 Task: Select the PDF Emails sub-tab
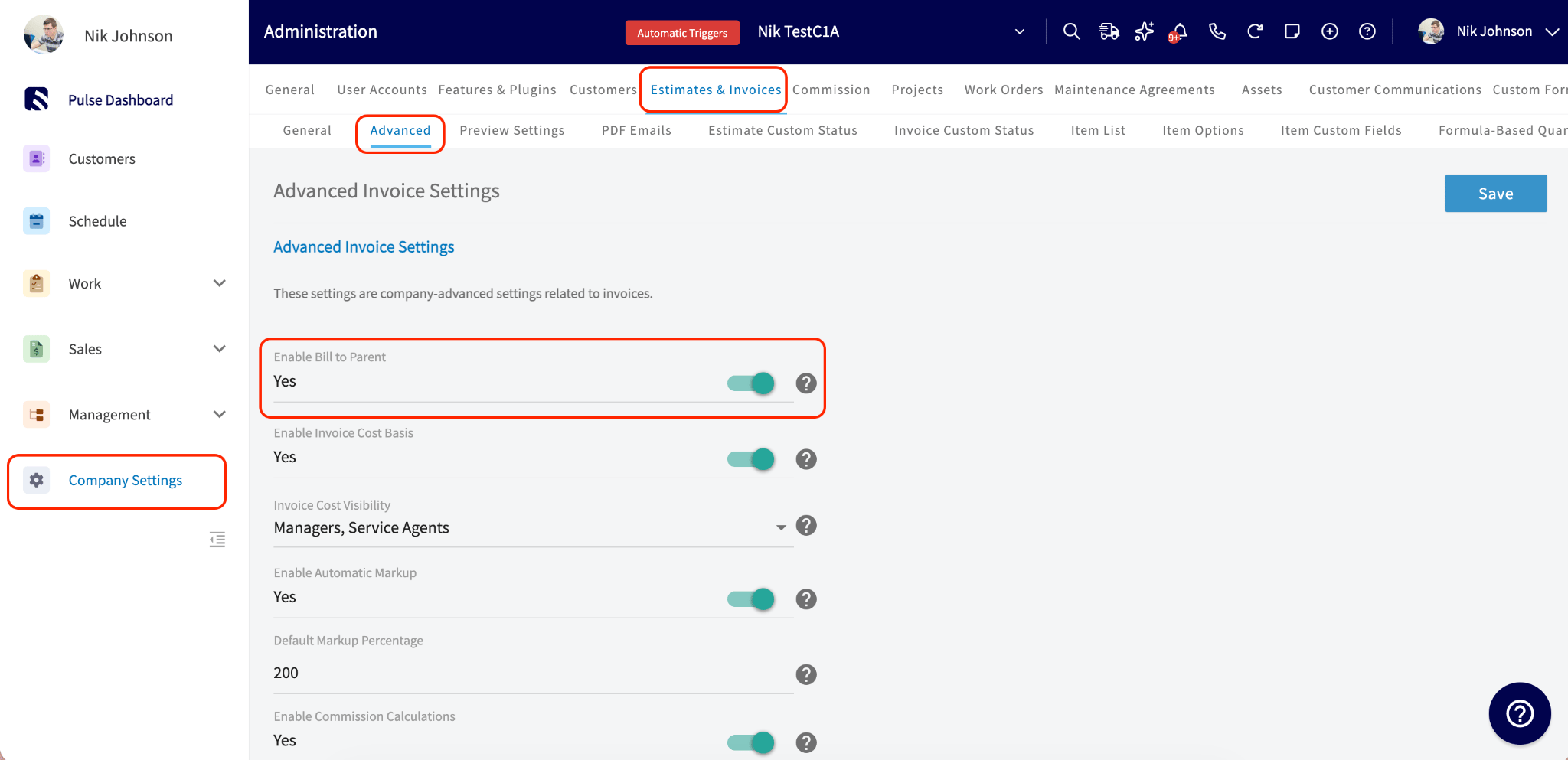(x=636, y=130)
